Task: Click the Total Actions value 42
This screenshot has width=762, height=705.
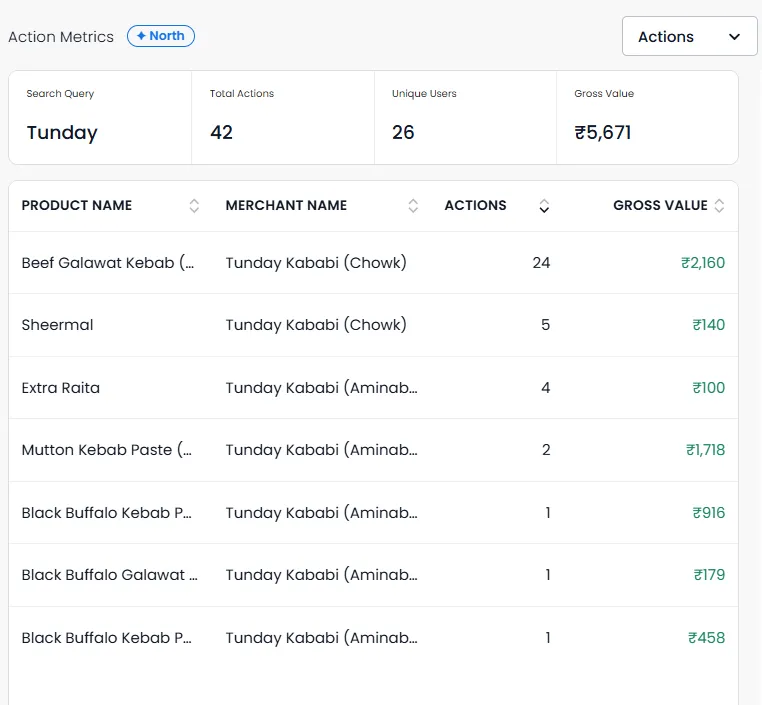Action: click(221, 133)
